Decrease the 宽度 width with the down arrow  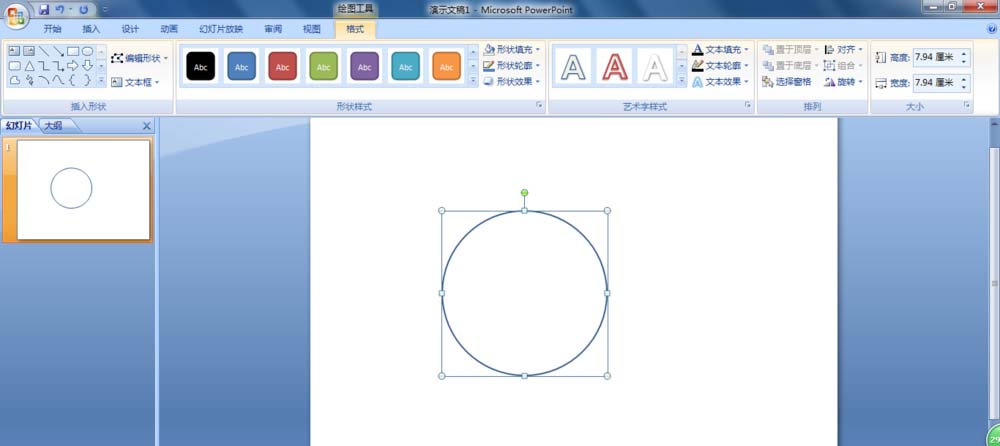pyautogui.click(x=963, y=87)
